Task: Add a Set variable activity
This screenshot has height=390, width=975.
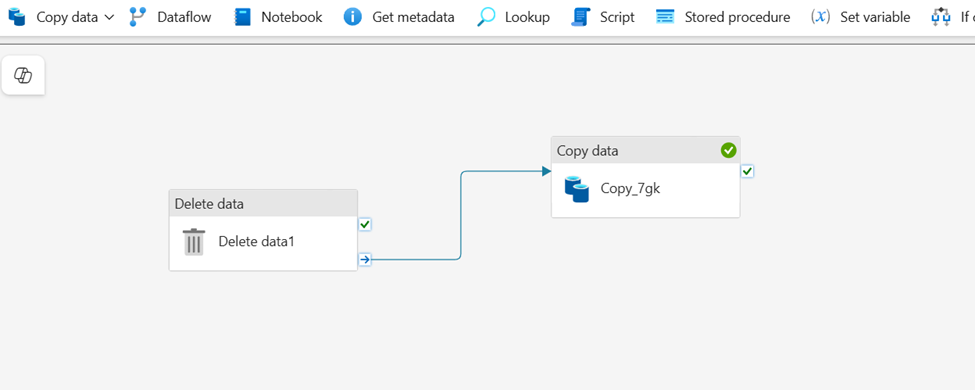Action: tap(861, 17)
